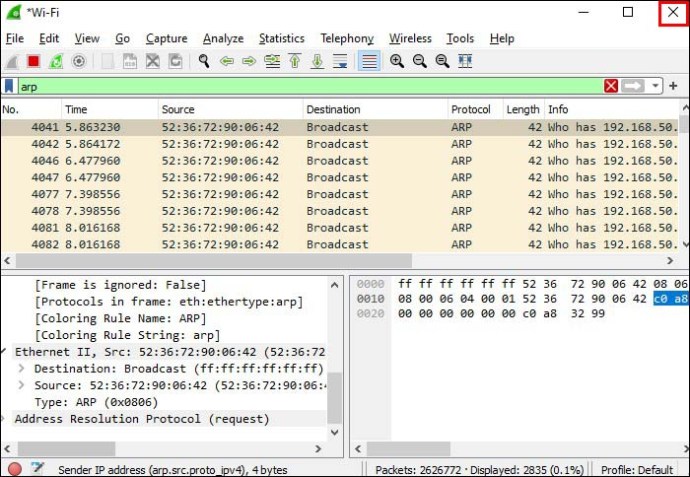Clear the display filter with red X
The width and height of the screenshot is (690, 477).
611,86
